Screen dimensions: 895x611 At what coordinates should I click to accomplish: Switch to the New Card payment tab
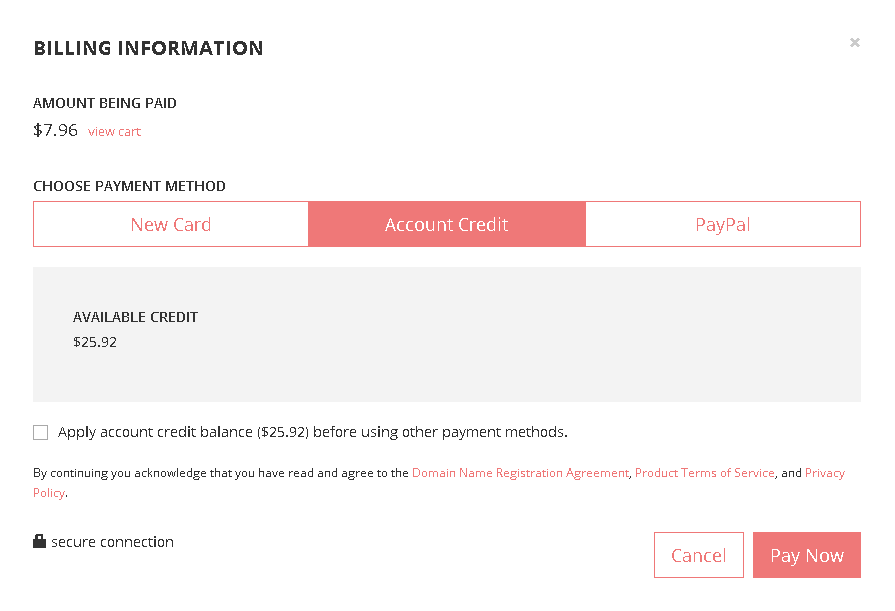point(171,224)
